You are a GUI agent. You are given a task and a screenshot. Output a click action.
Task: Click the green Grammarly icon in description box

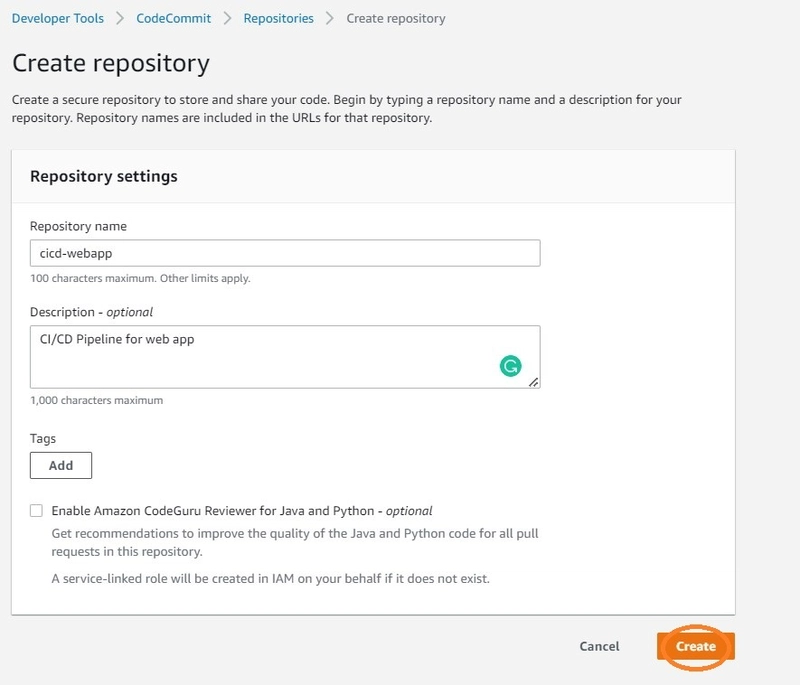coord(510,366)
